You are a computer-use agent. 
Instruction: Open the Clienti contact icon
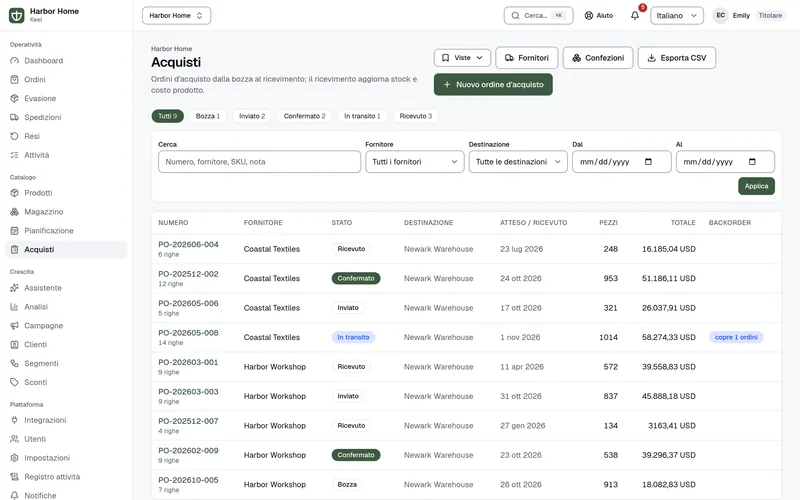tap(14, 344)
